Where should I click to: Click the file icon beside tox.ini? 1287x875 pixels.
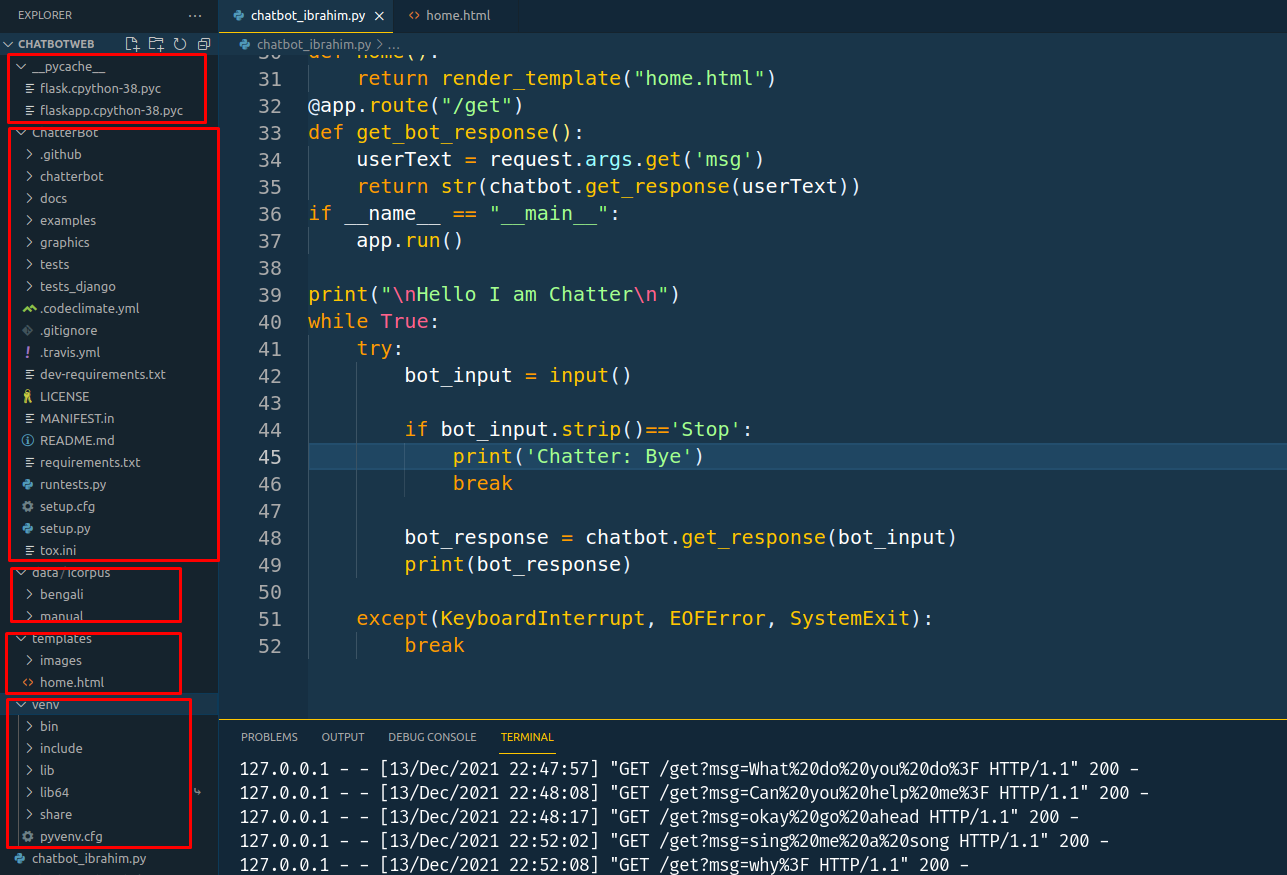(x=28, y=550)
